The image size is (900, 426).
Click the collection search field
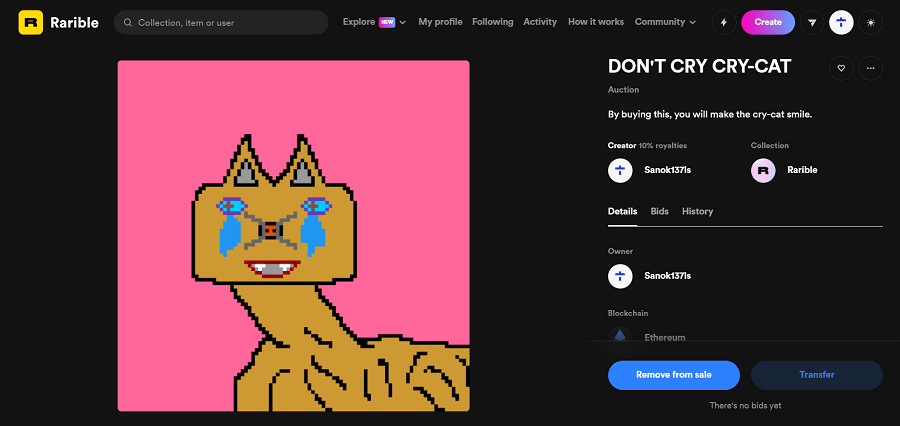point(221,22)
